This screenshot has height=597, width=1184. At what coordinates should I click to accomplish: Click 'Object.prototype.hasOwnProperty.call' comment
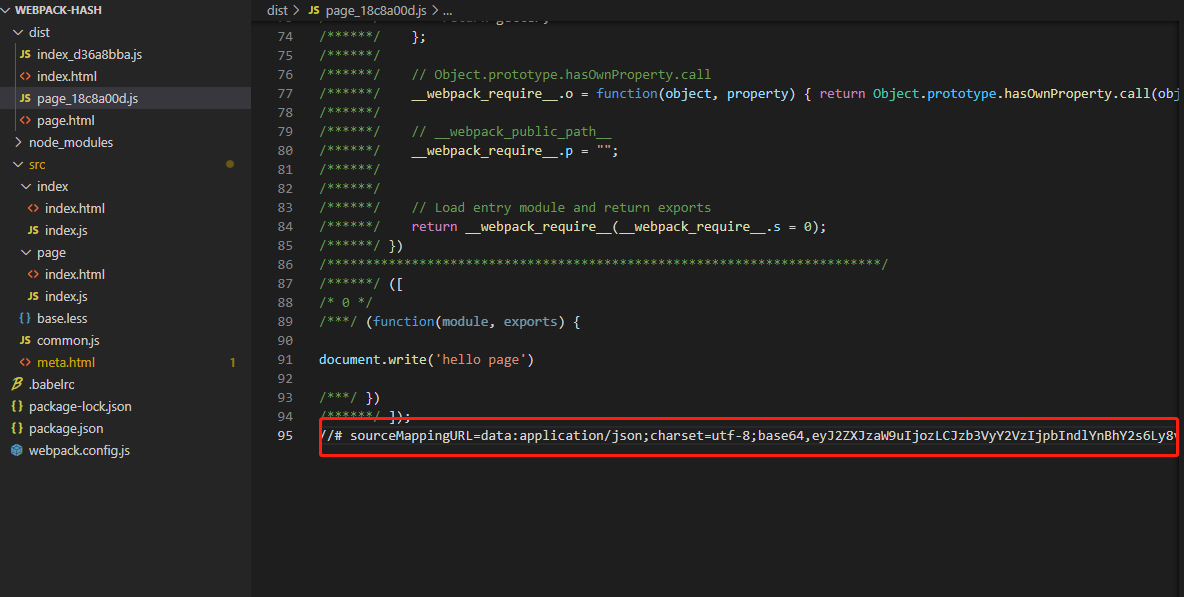561,75
